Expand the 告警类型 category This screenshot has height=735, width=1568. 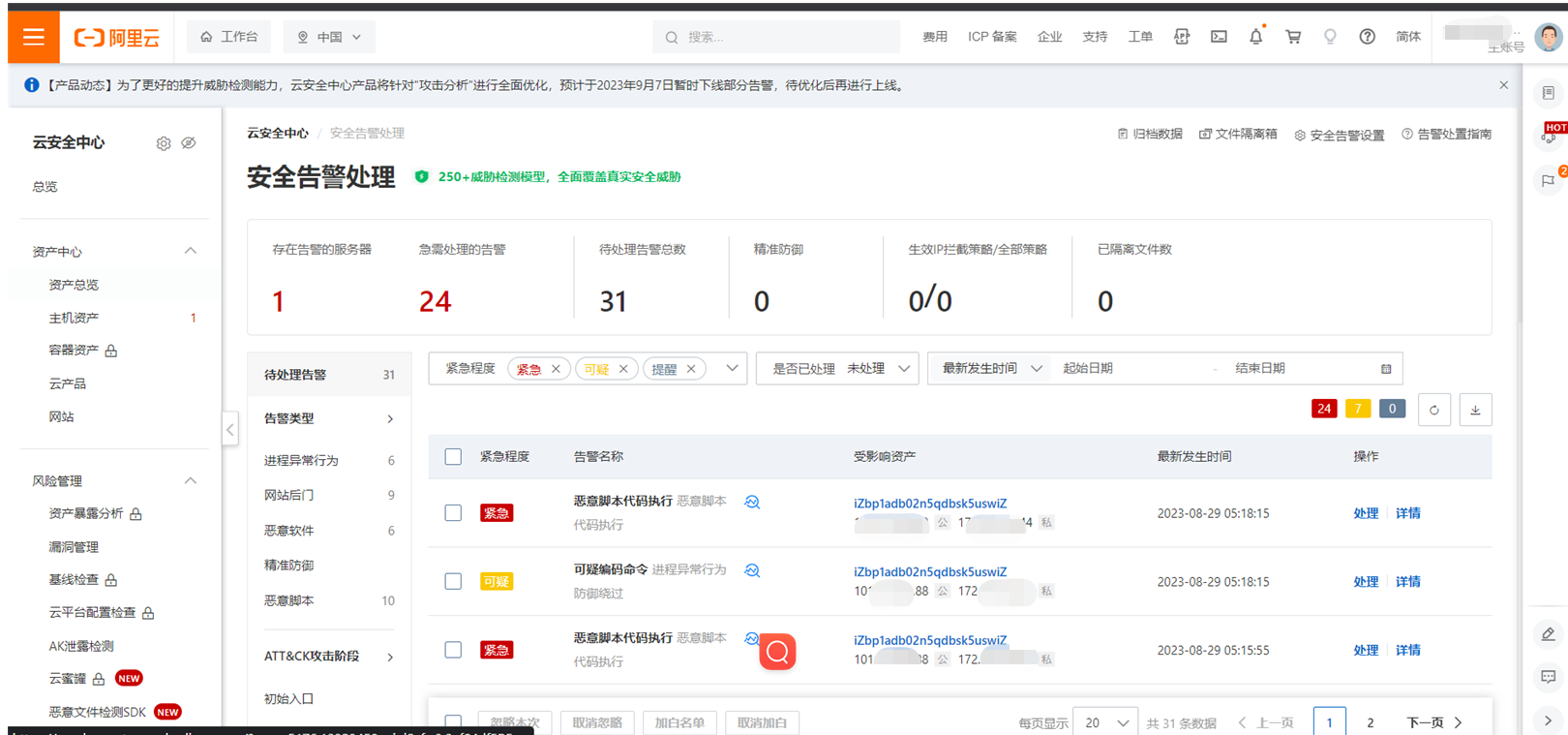coord(390,419)
